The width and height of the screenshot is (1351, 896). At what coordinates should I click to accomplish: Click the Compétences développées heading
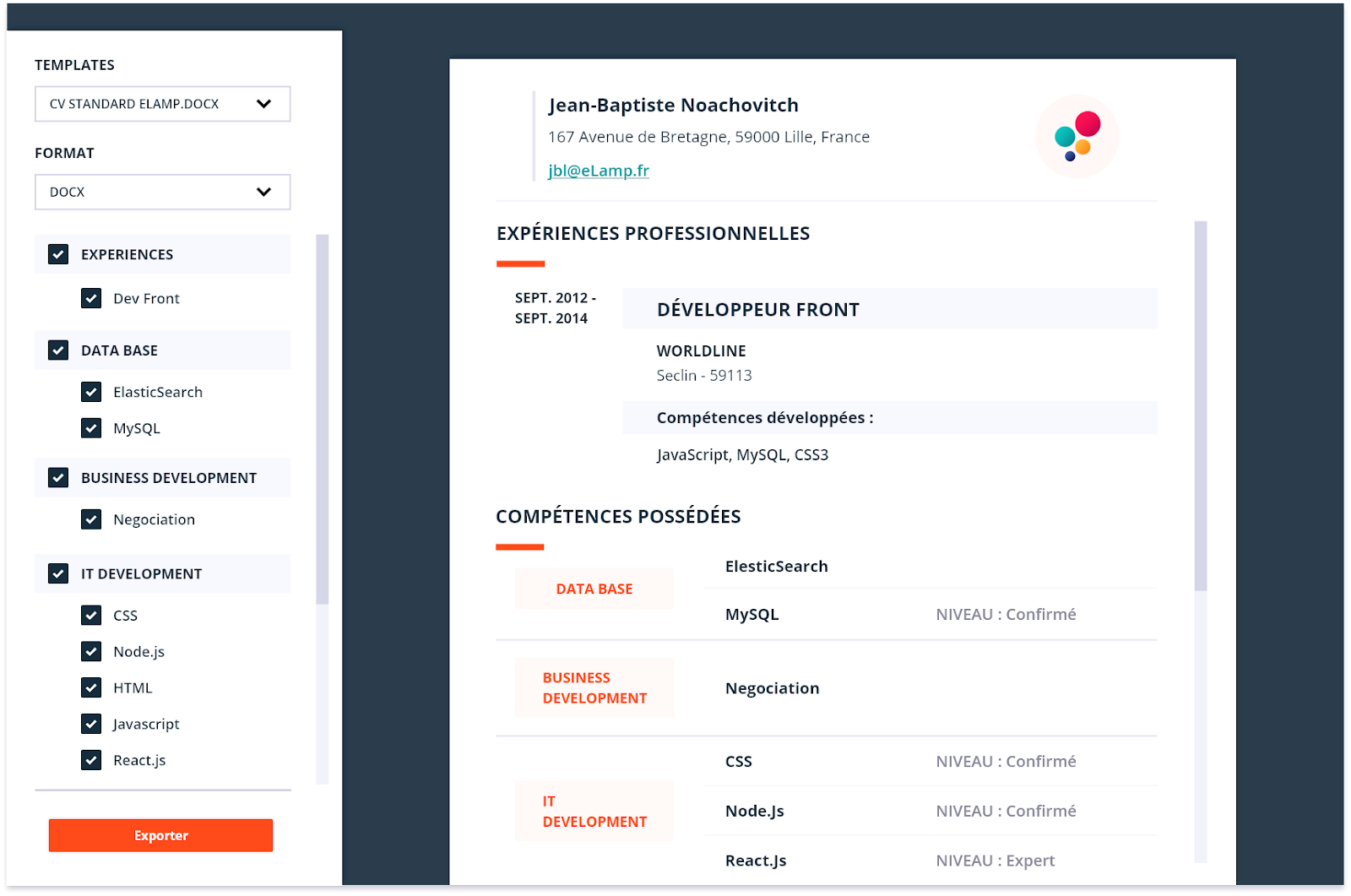coord(765,418)
